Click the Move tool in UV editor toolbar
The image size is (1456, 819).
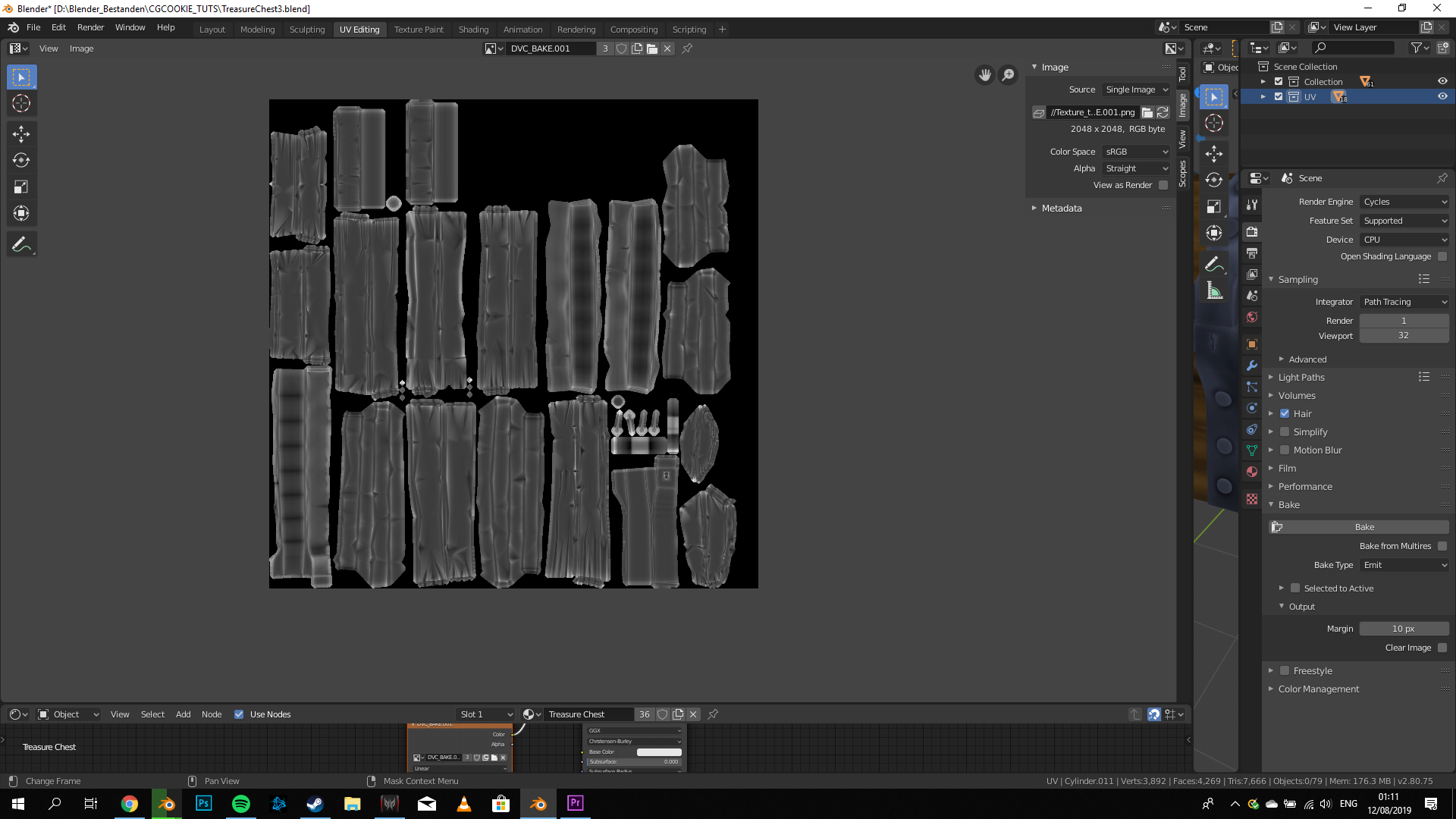(x=21, y=134)
